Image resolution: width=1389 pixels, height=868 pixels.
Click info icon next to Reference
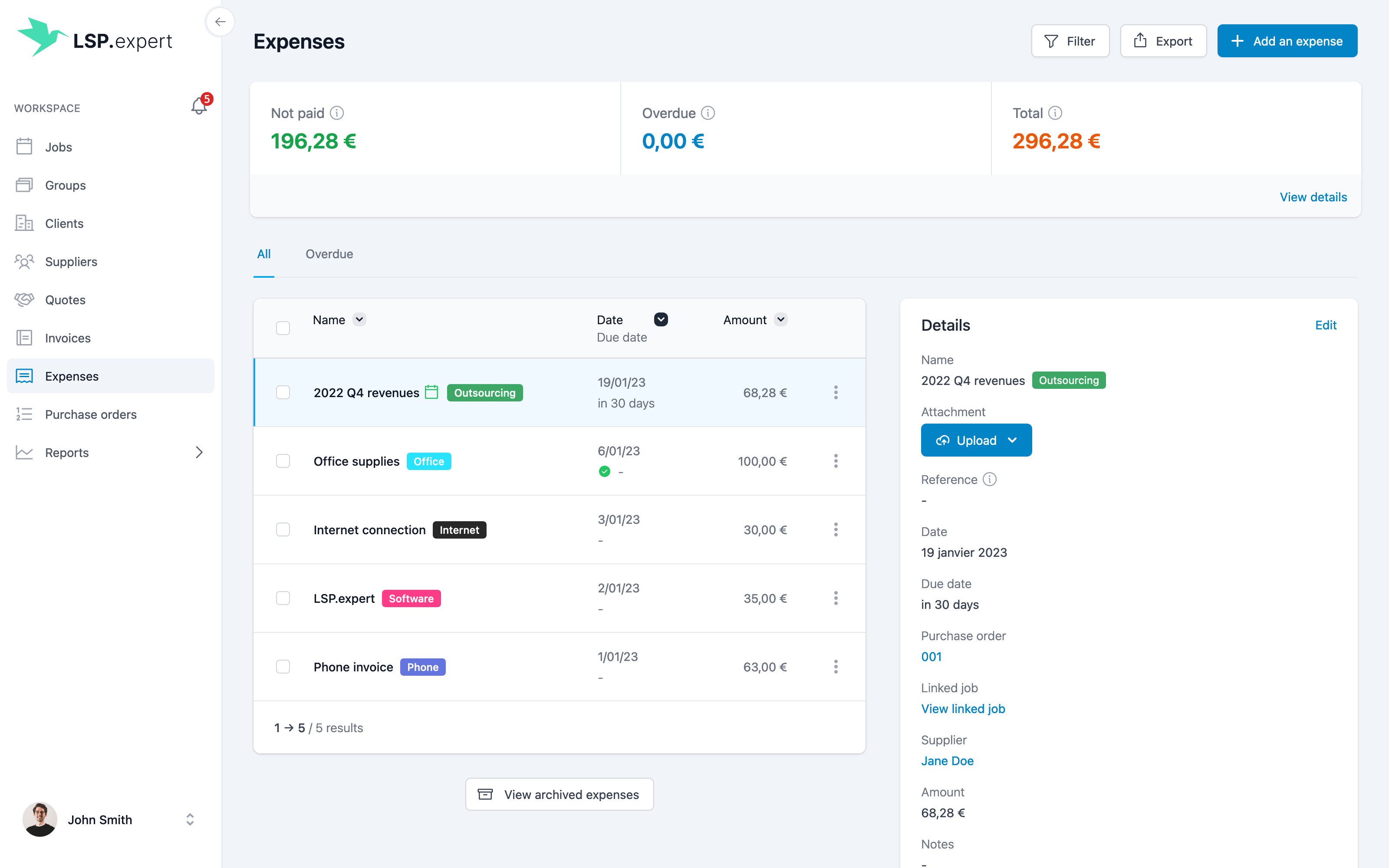[x=989, y=479]
